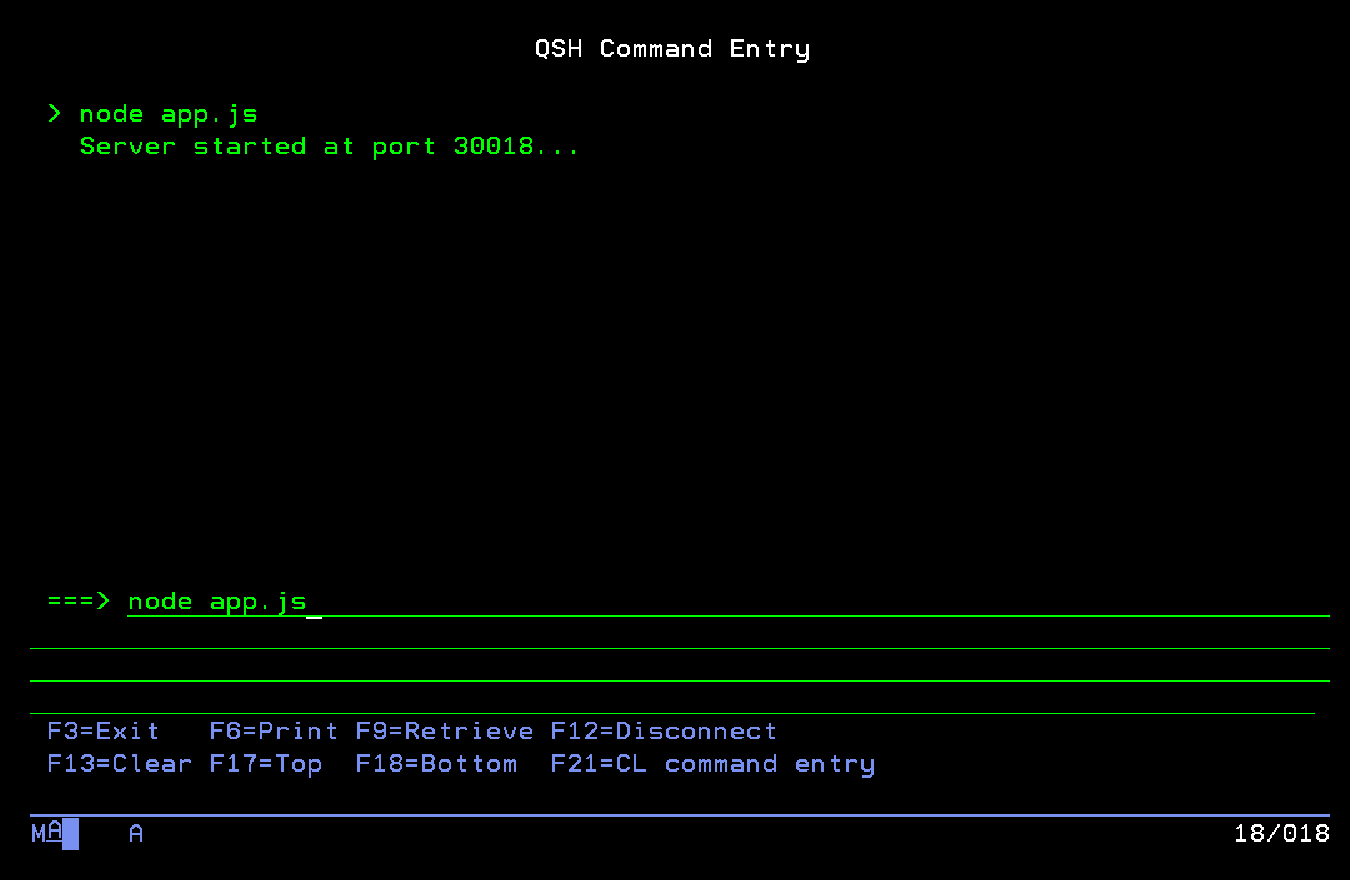Click the ===> command prompt arrow
This screenshot has height=880, width=1350.
click(78, 601)
